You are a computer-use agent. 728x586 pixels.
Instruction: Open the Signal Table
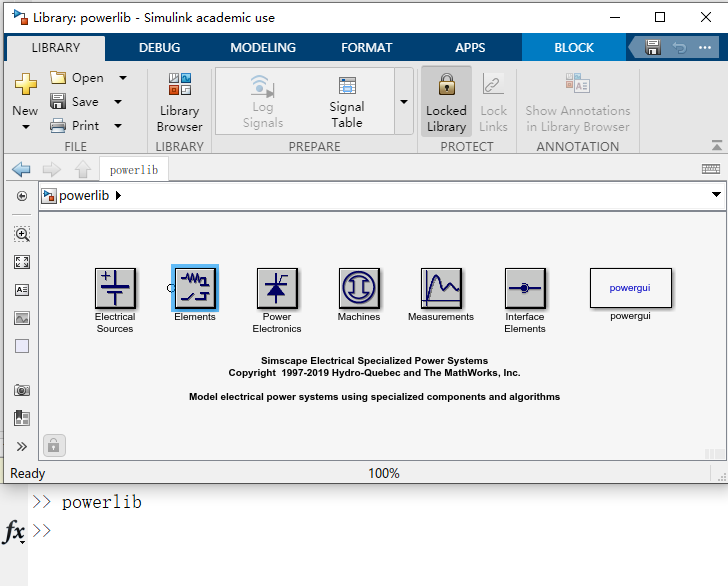(x=347, y=102)
